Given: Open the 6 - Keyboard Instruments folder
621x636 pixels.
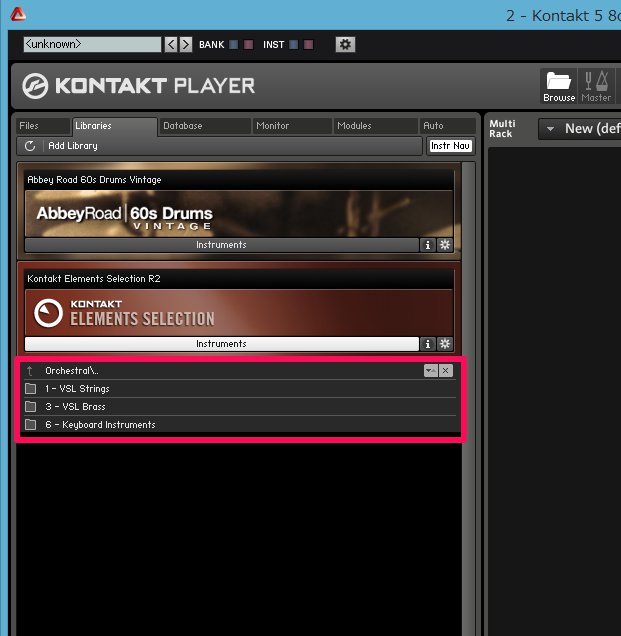Looking at the screenshot, I should tap(240, 425).
